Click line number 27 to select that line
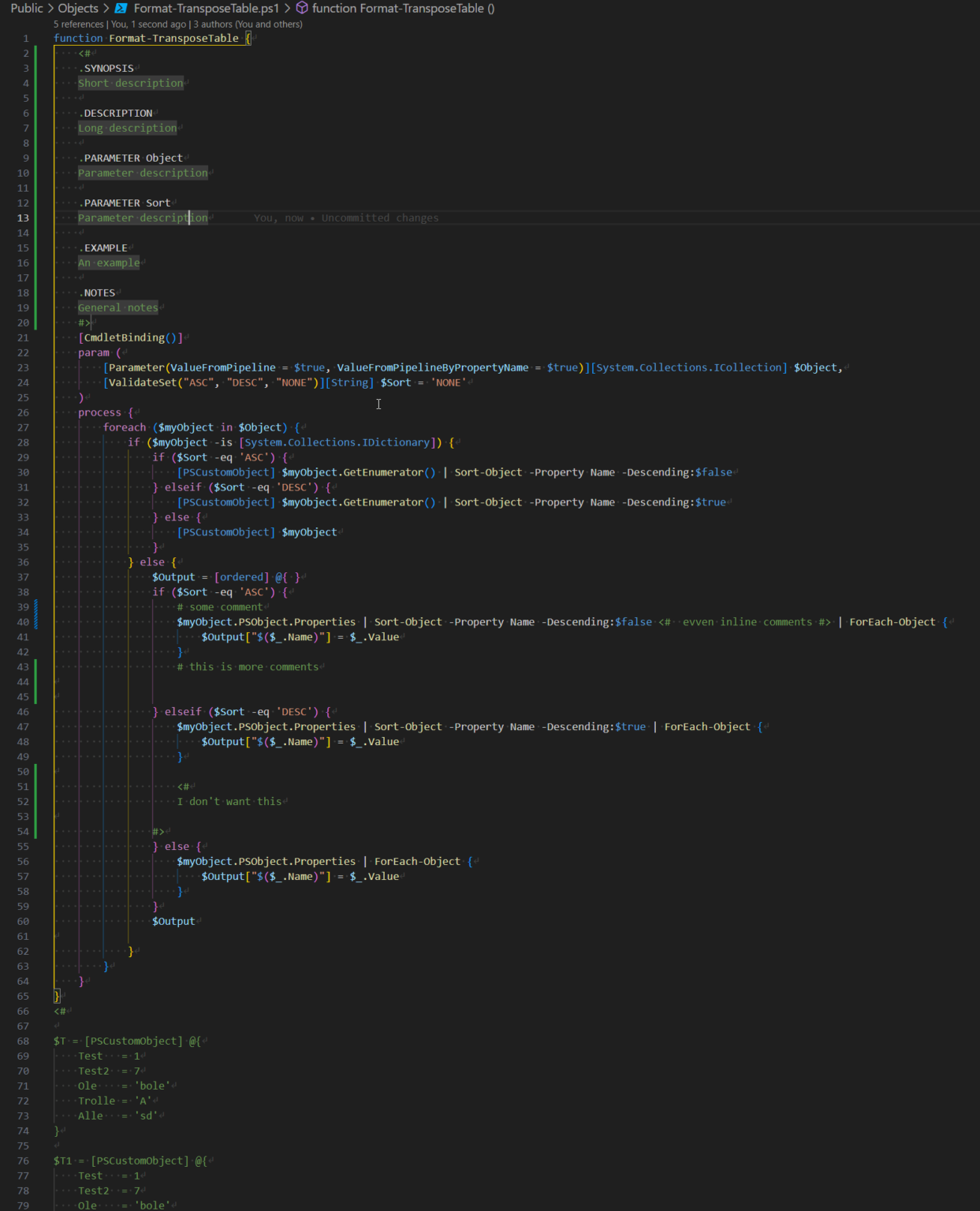The image size is (980, 1211). point(23,427)
